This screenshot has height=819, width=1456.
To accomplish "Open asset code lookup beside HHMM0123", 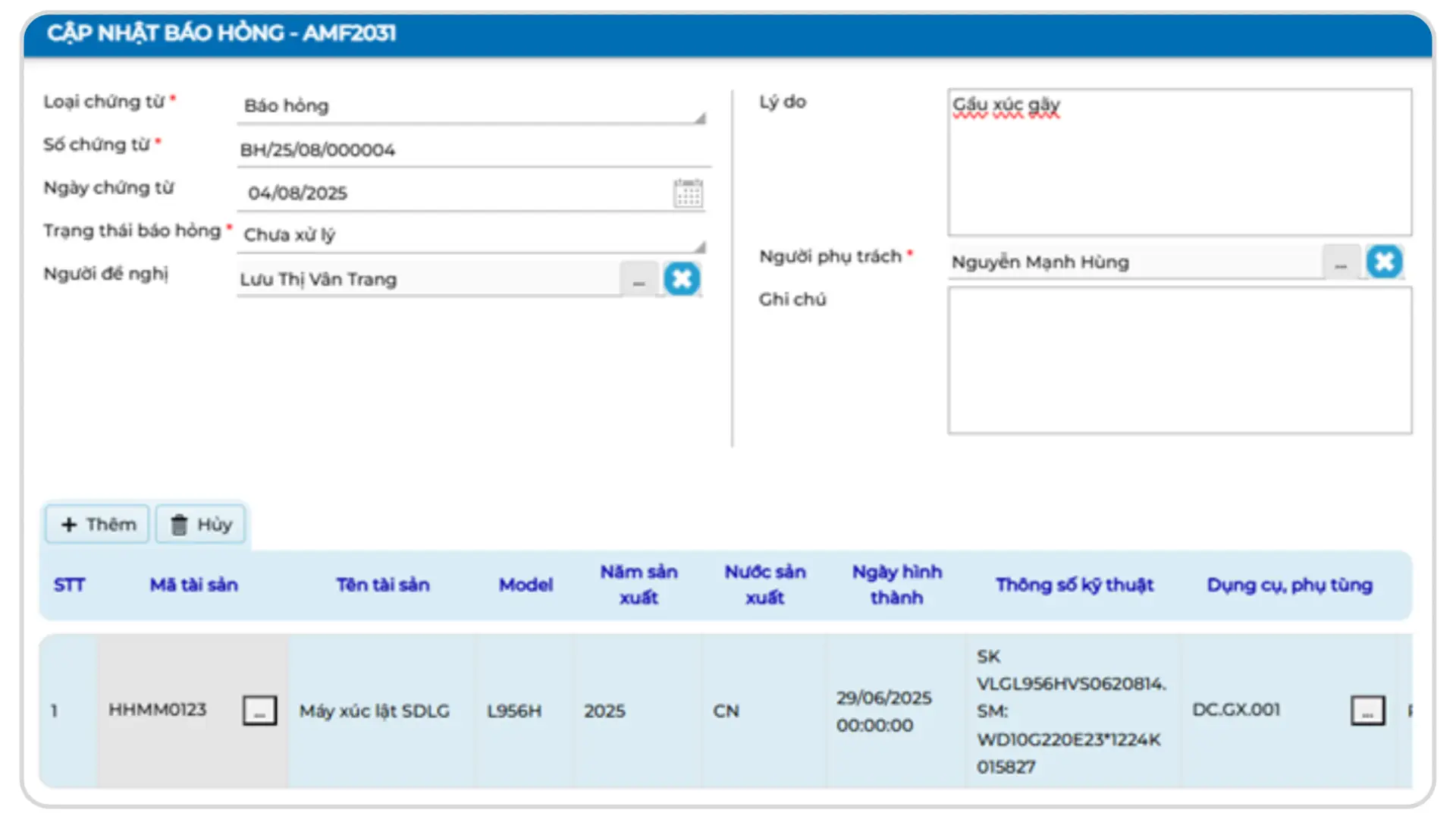I will (259, 711).
